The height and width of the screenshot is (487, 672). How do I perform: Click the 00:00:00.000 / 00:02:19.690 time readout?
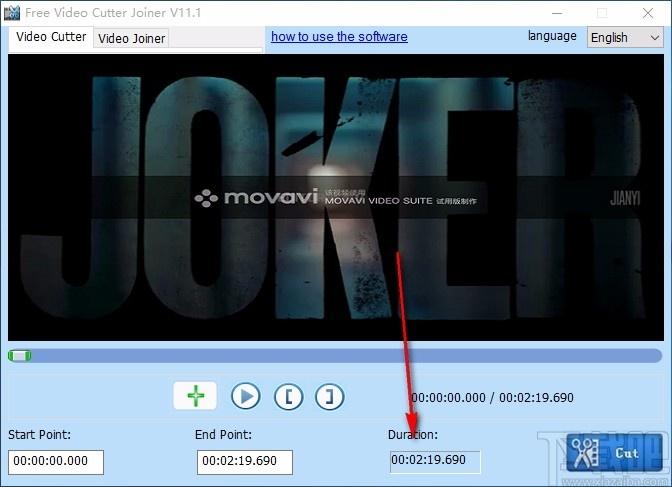click(x=492, y=397)
